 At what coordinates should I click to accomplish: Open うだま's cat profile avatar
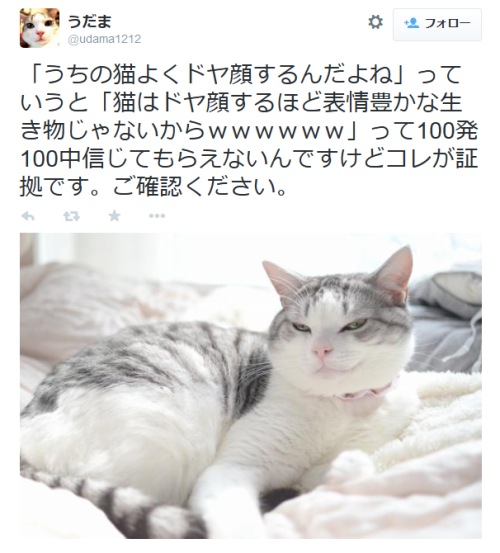coord(39,28)
